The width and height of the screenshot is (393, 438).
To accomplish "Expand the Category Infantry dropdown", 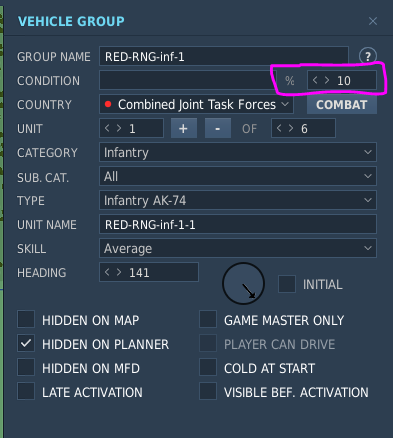I will pyautogui.click(x=238, y=152).
